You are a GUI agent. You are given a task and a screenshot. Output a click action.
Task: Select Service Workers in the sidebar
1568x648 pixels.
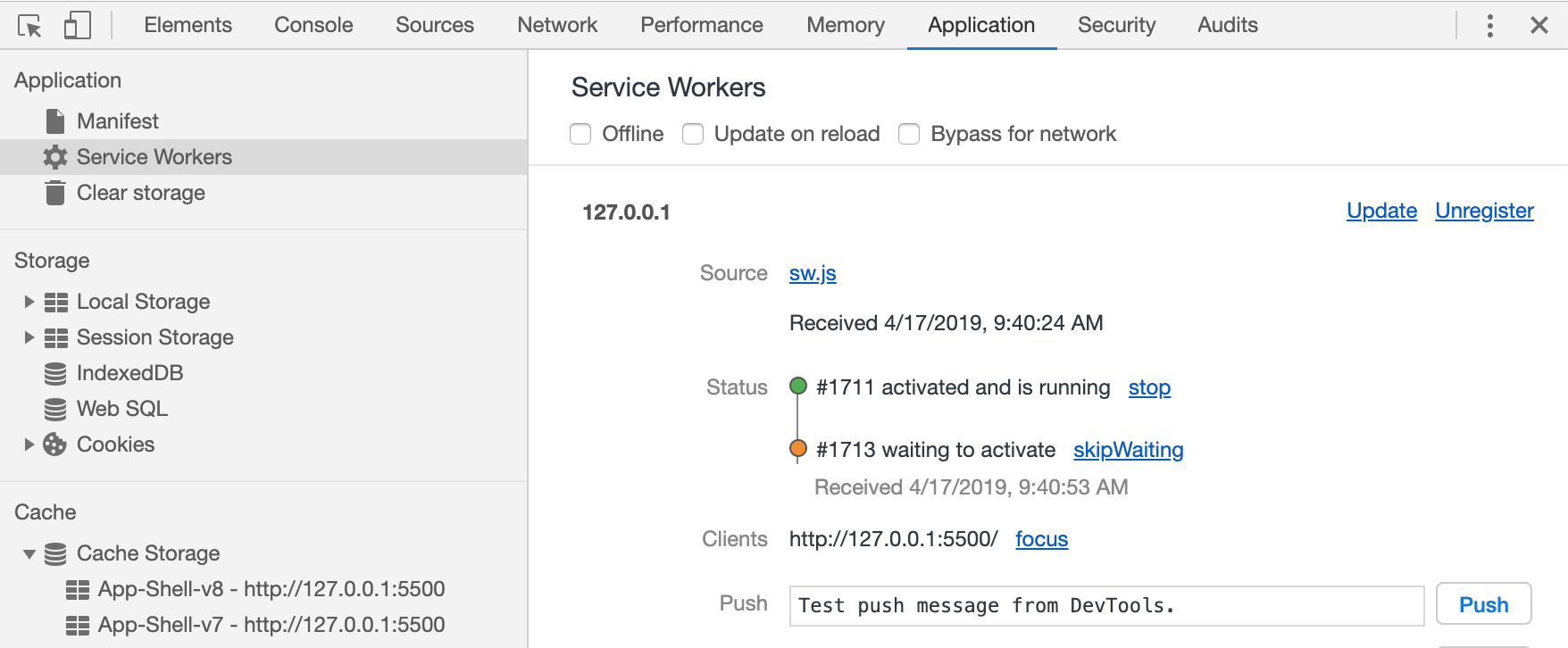(x=263, y=157)
